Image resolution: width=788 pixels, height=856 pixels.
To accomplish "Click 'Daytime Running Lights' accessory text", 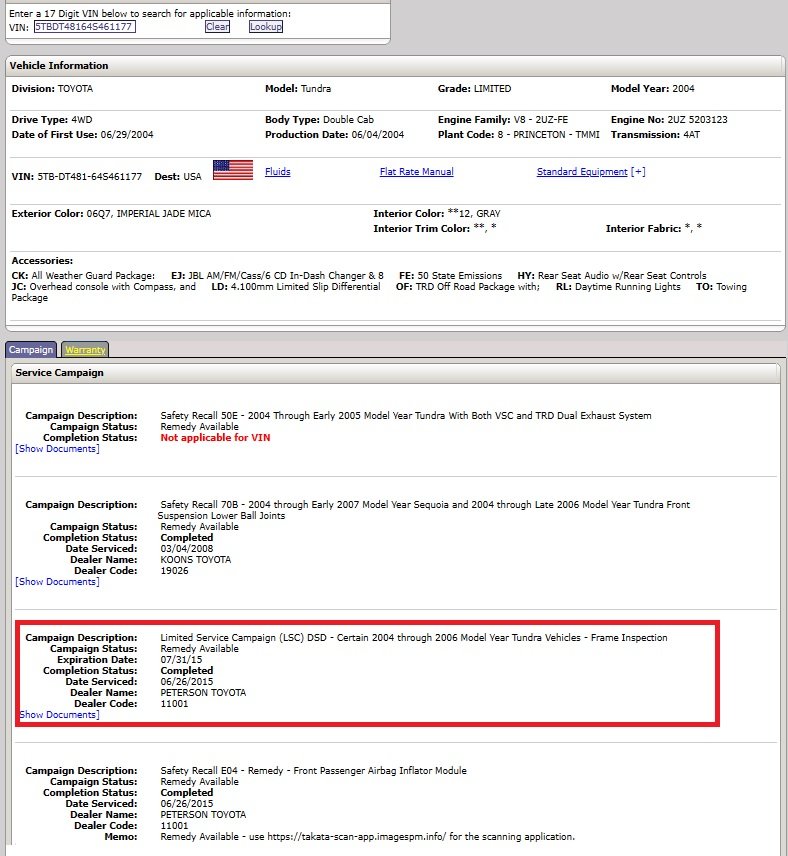I will coord(627,287).
